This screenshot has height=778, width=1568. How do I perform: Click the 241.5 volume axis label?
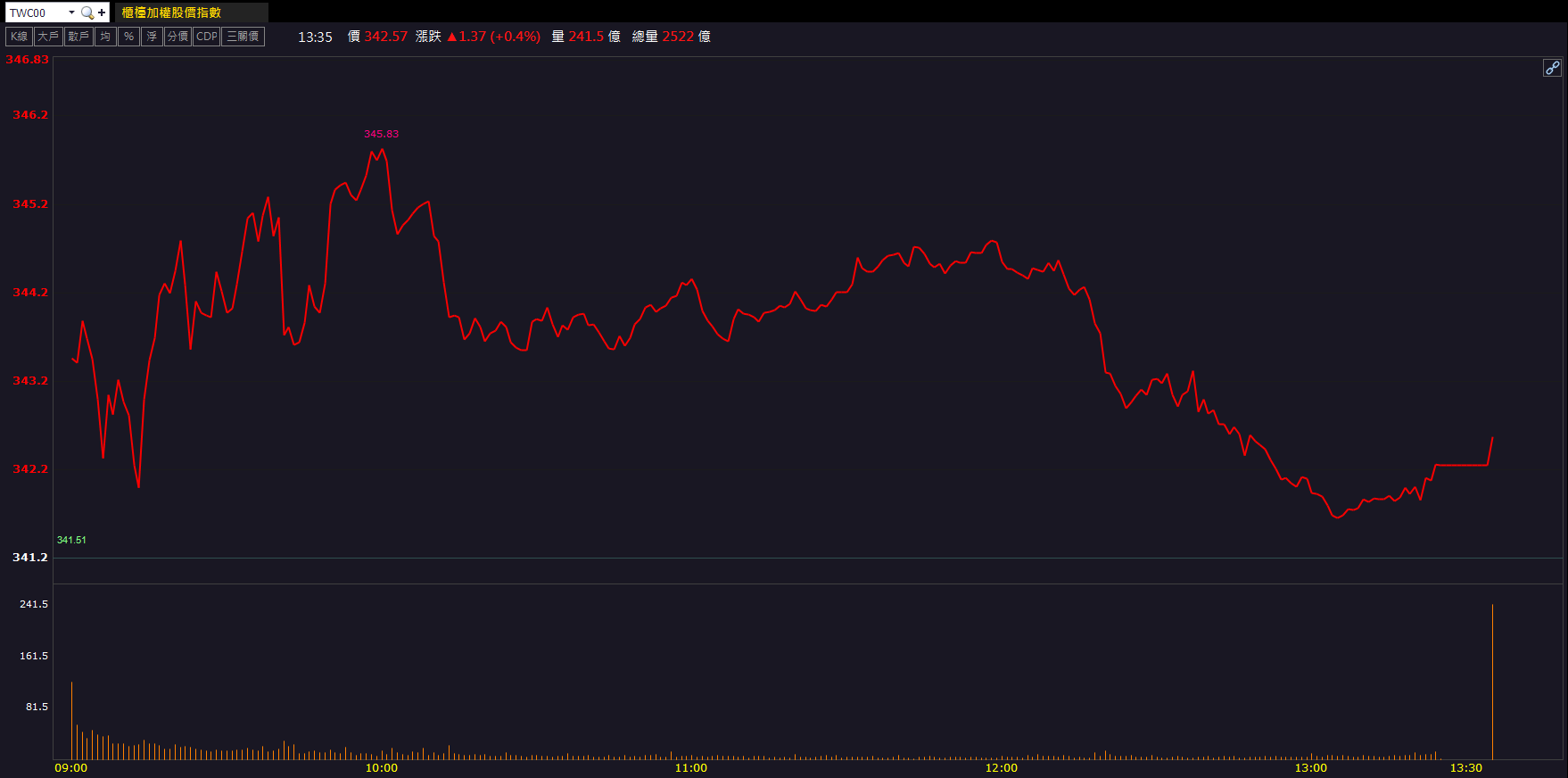point(34,604)
